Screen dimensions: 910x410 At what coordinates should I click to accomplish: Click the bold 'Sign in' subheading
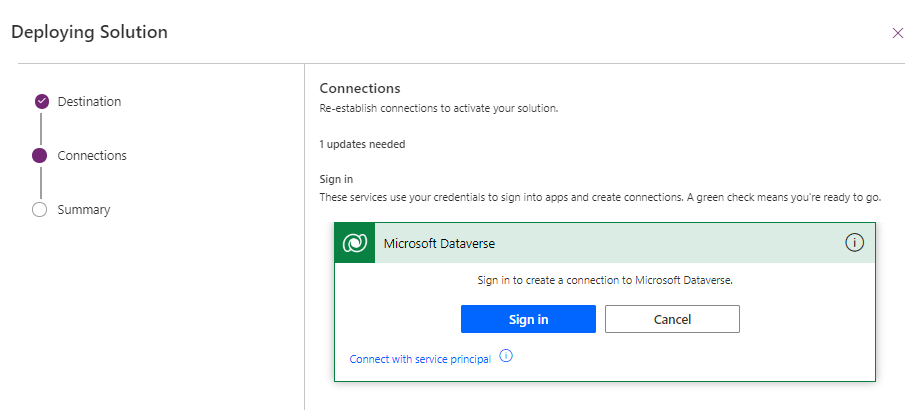tap(336, 179)
